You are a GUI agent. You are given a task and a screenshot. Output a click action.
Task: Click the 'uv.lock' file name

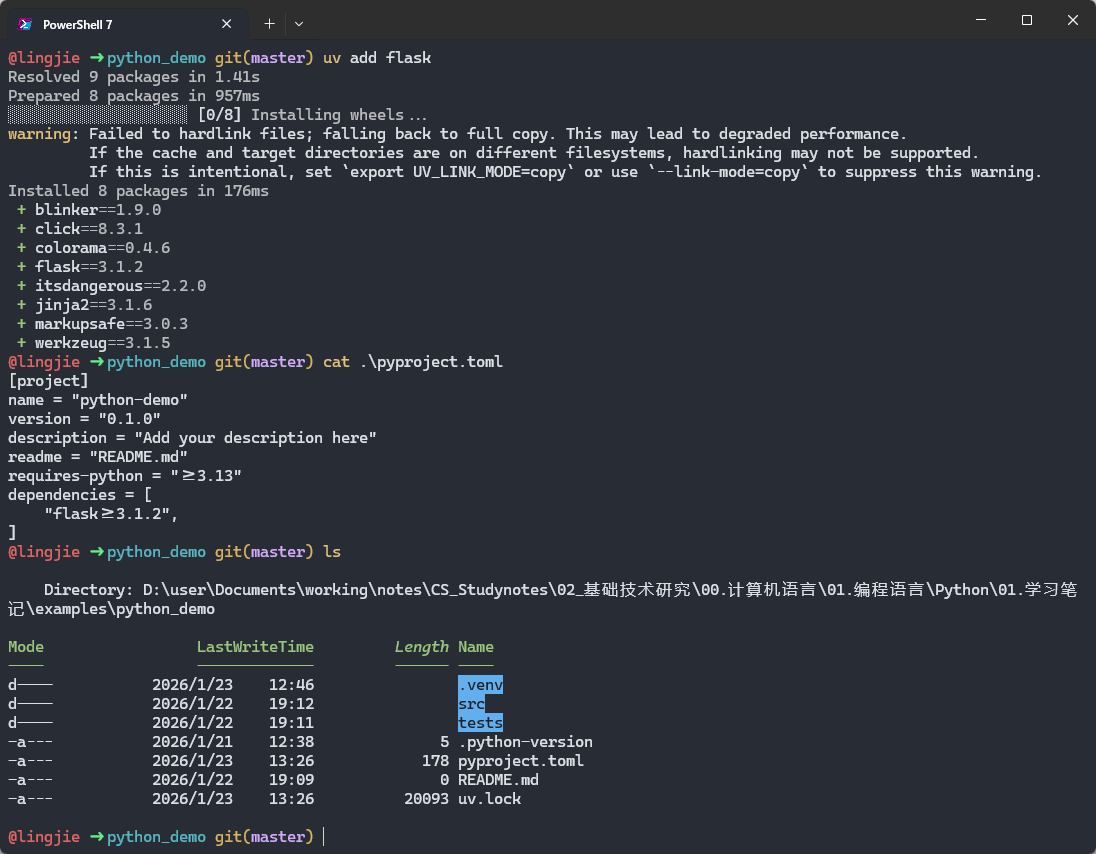[x=489, y=799]
